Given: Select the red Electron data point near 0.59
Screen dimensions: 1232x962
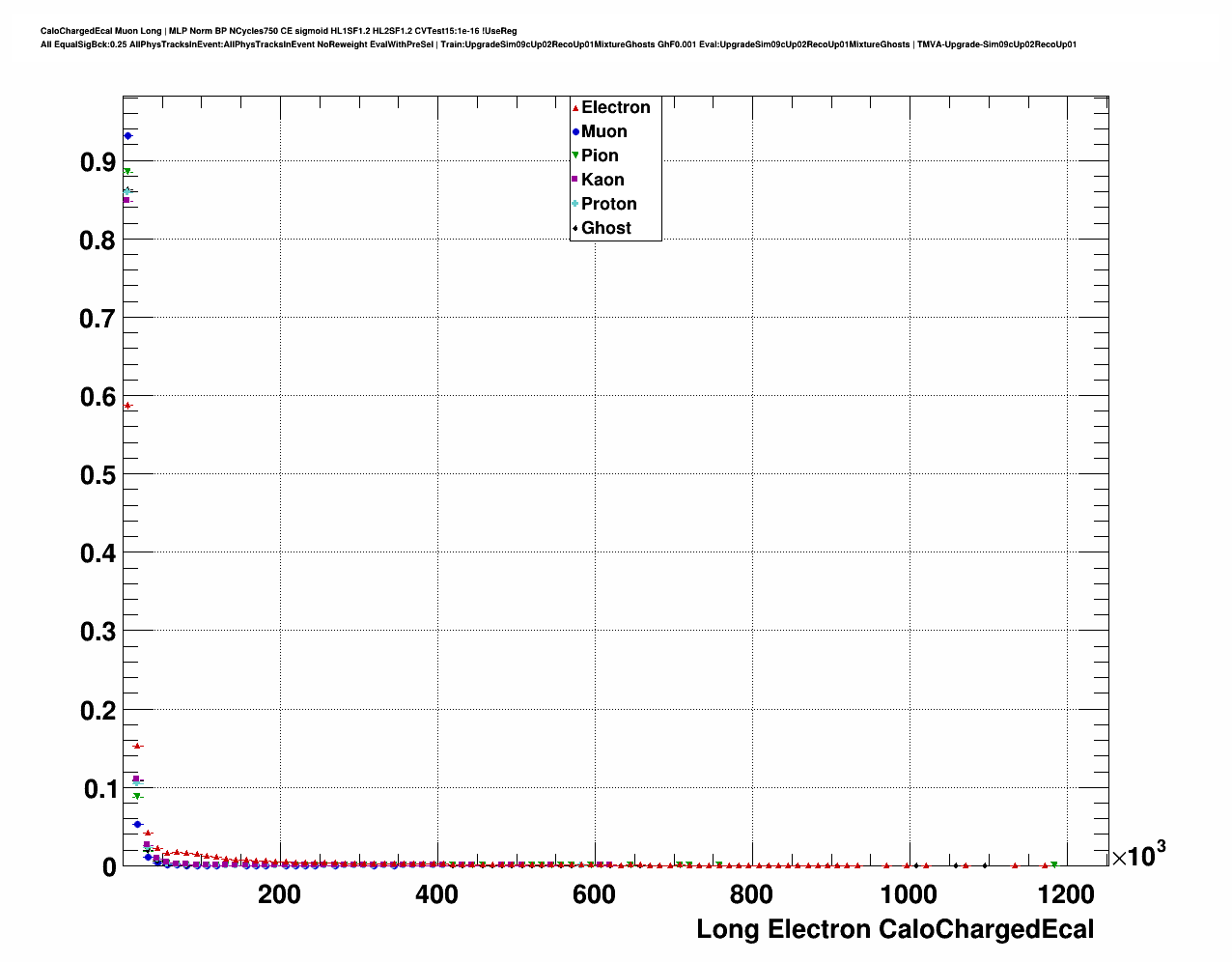Looking at the screenshot, I should [x=127, y=406].
